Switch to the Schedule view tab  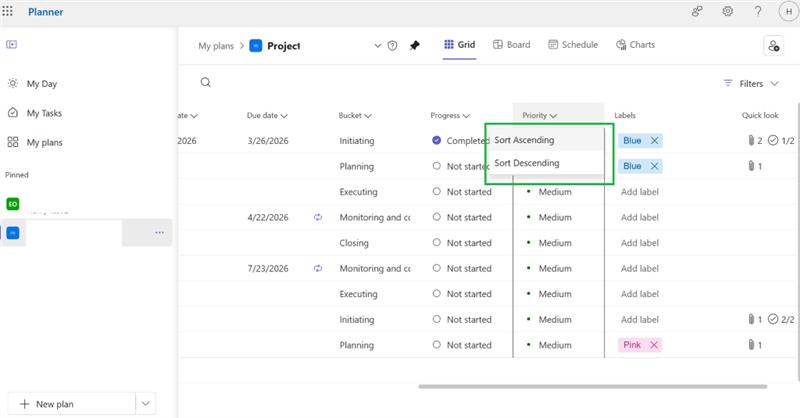point(572,45)
